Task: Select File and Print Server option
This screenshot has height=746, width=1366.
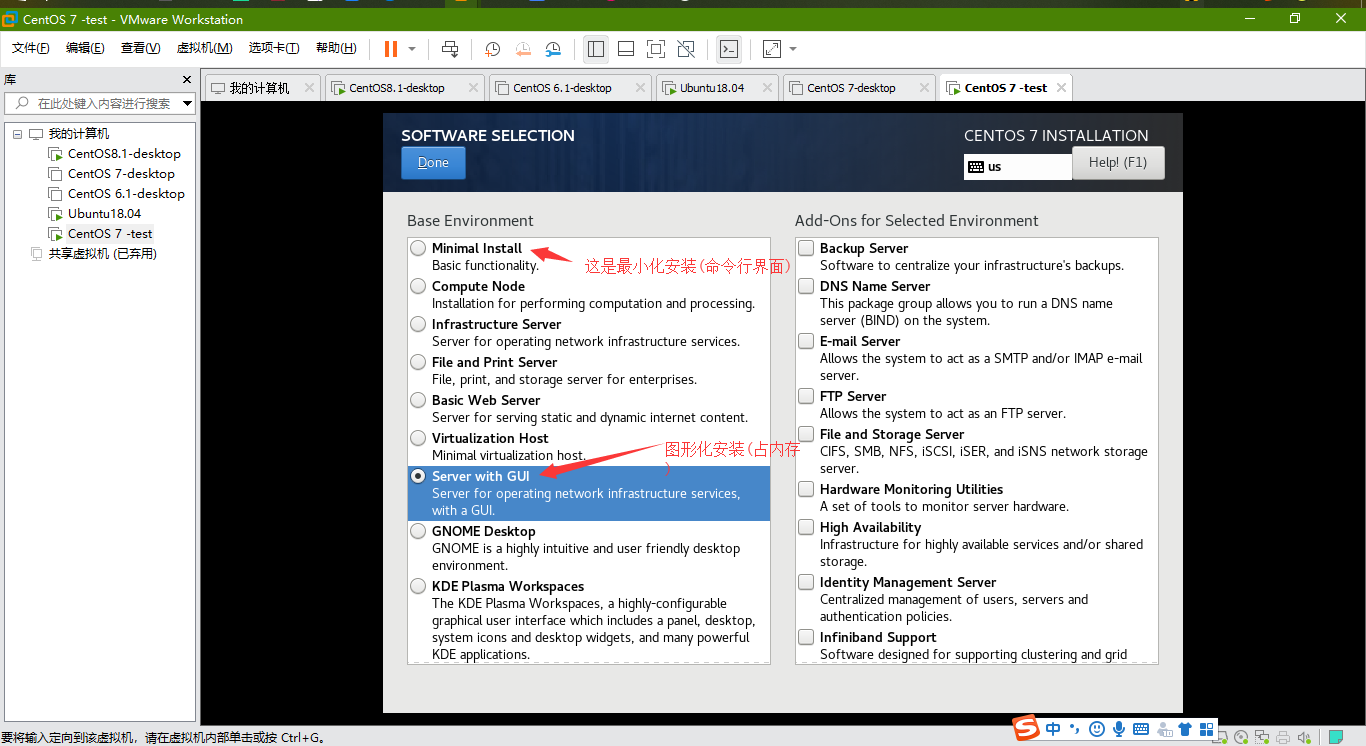Action: pyautogui.click(x=418, y=362)
